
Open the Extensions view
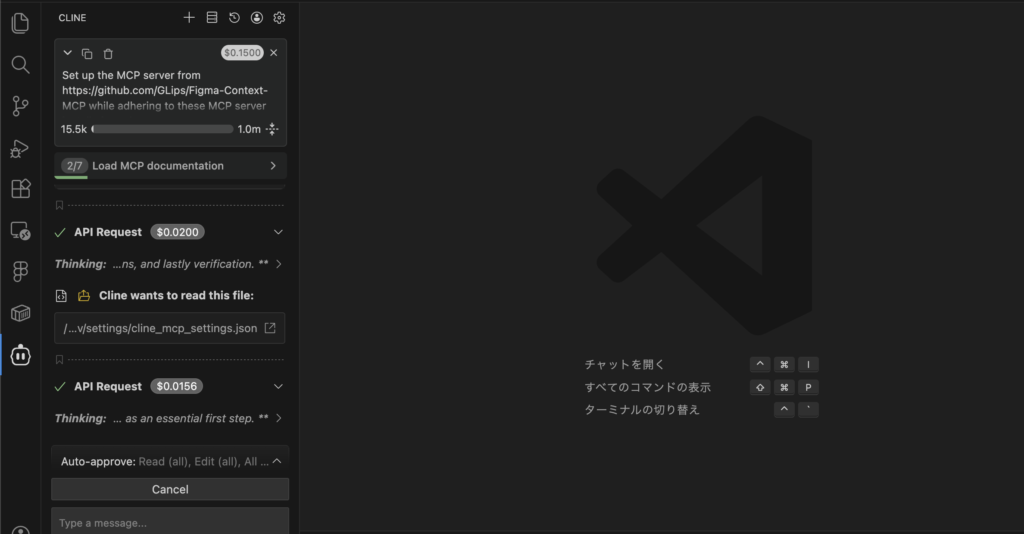point(20,189)
